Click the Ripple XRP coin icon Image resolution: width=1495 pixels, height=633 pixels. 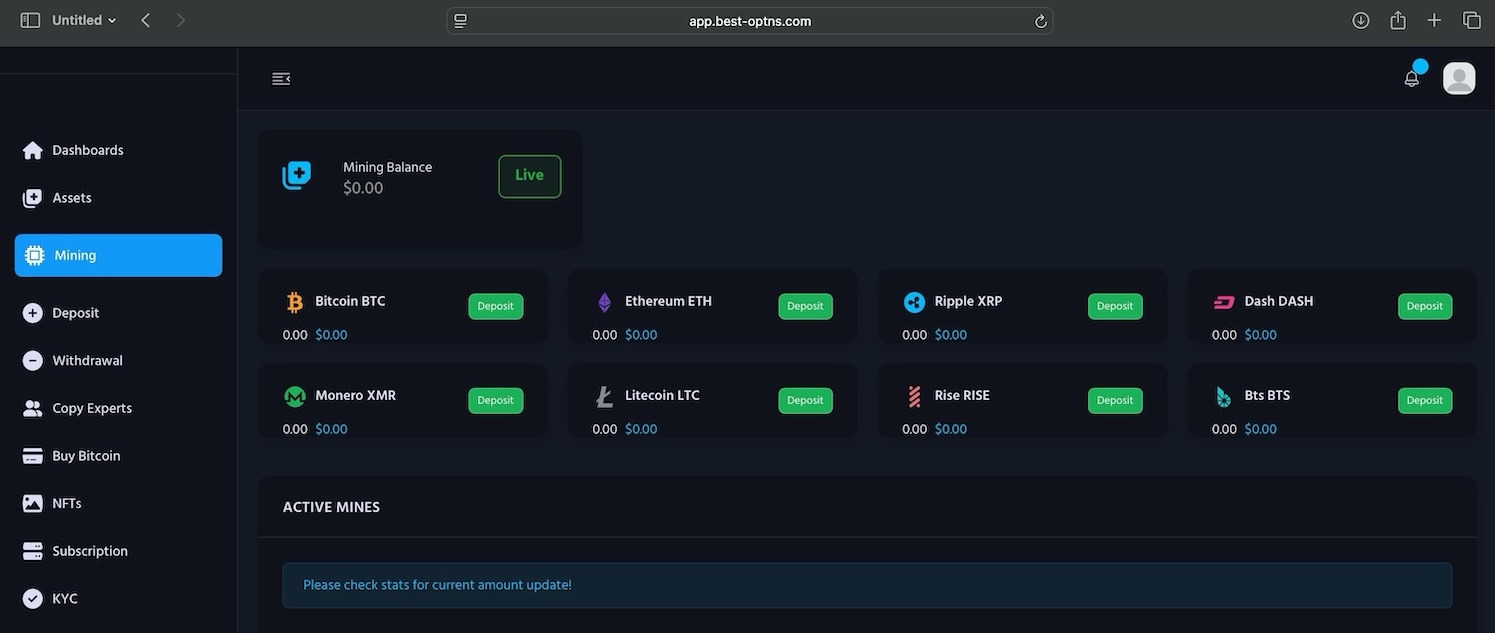(914, 302)
